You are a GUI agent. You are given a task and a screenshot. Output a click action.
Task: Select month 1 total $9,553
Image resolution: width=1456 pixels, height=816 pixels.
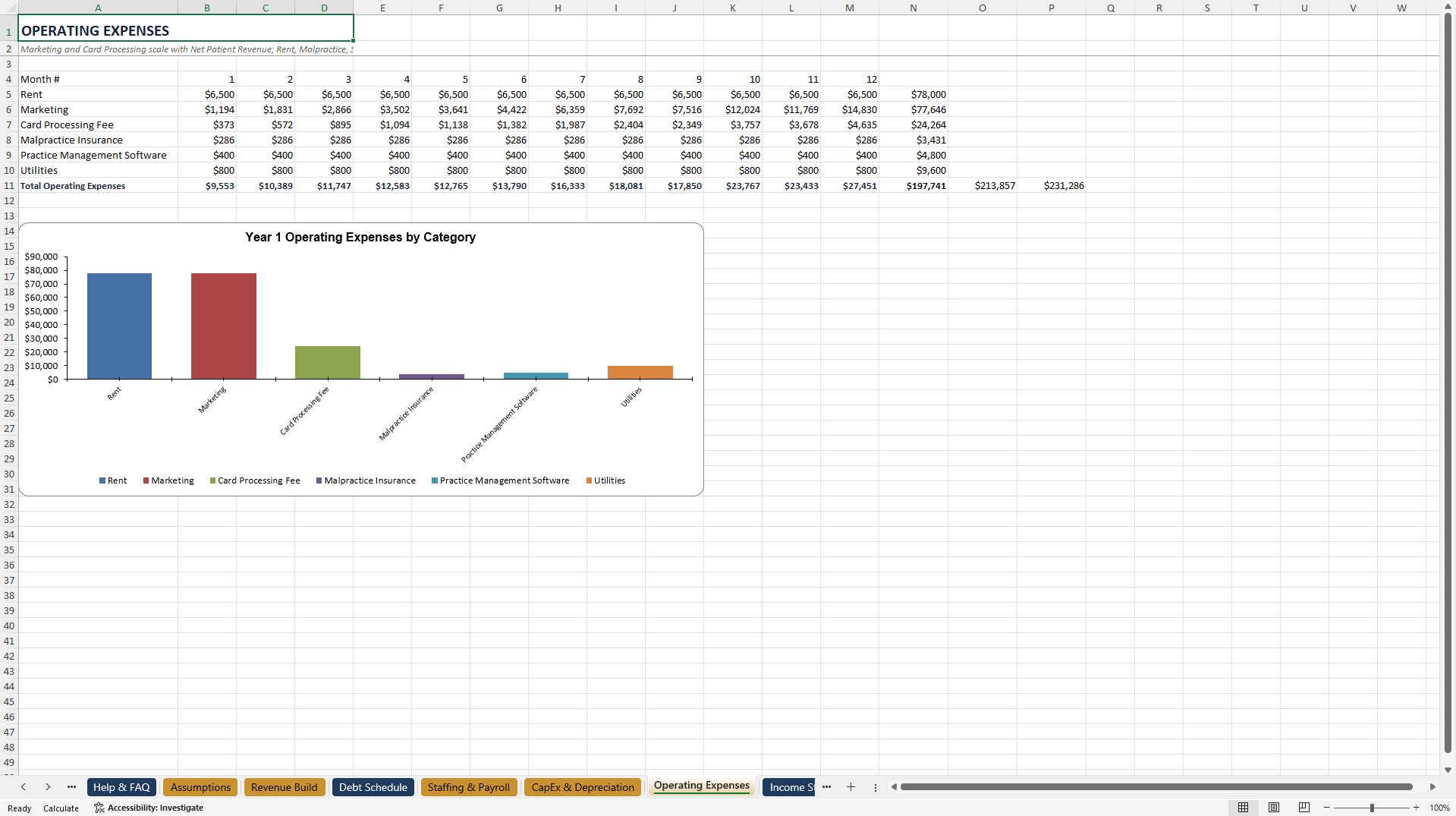click(207, 185)
